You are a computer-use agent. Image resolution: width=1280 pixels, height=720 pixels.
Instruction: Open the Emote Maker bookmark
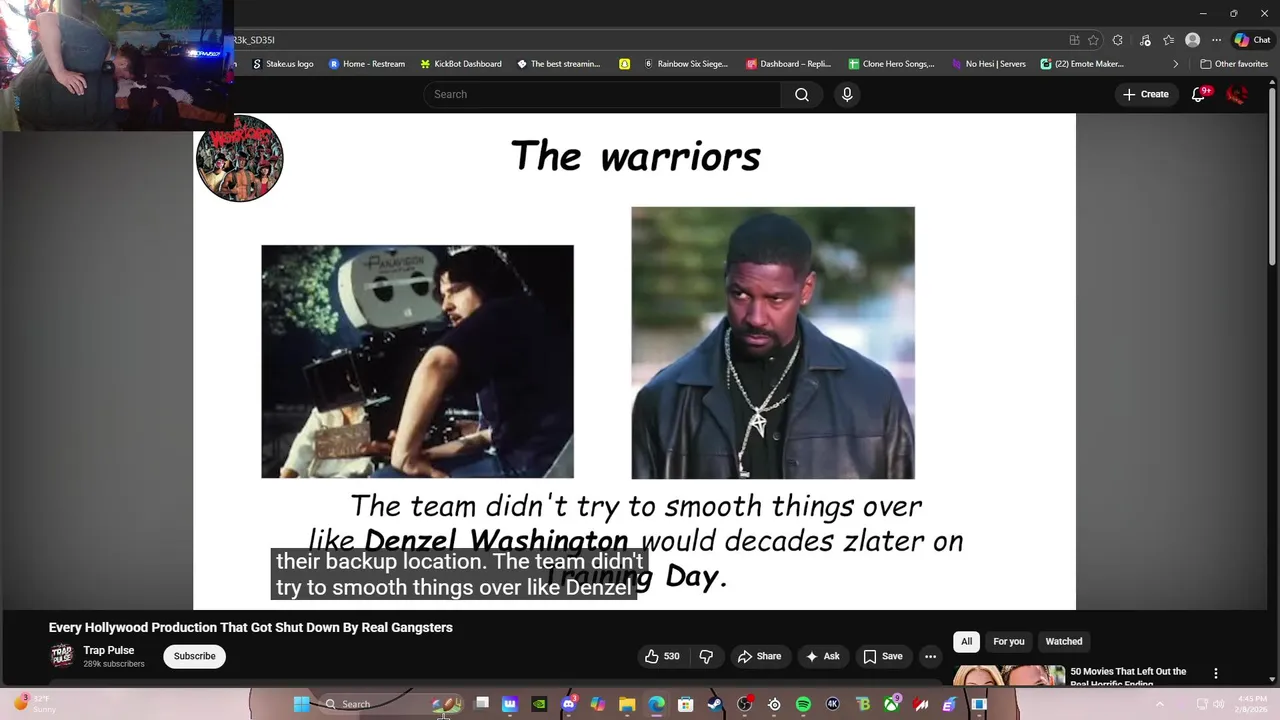[x=1082, y=64]
